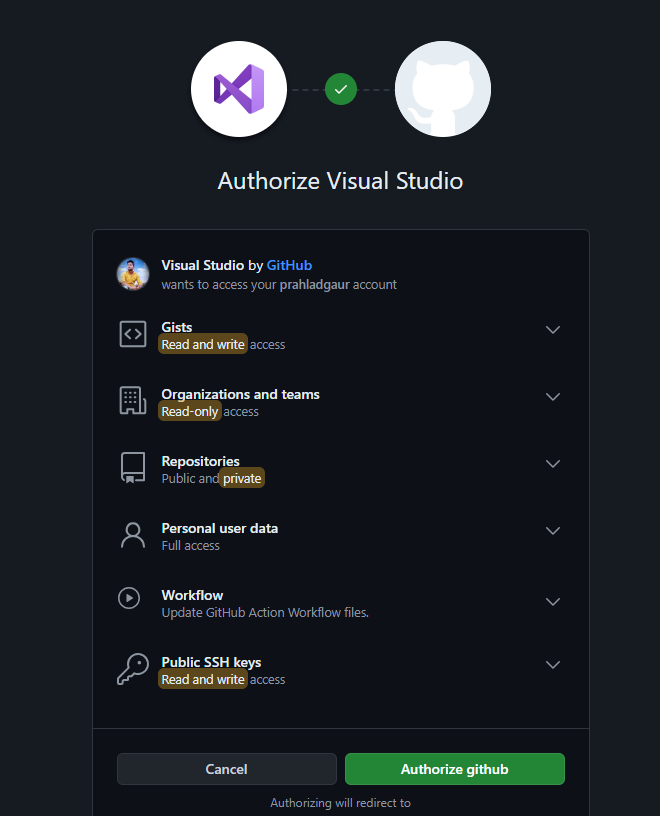Click the Organizations building icon
This screenshot has height=816, width=660.
(133, 401)
